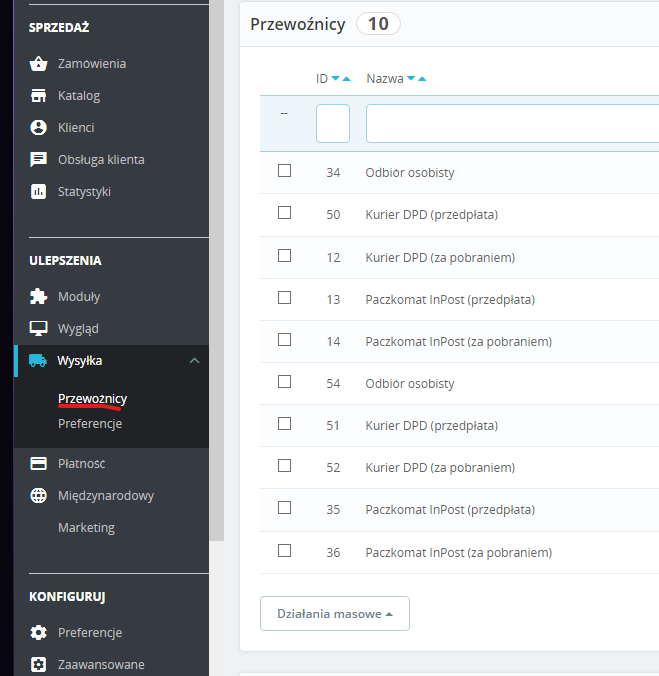Click the Zamówienia basket icon
This screenshot has width=659, height=676.
[x=39, y=64]
